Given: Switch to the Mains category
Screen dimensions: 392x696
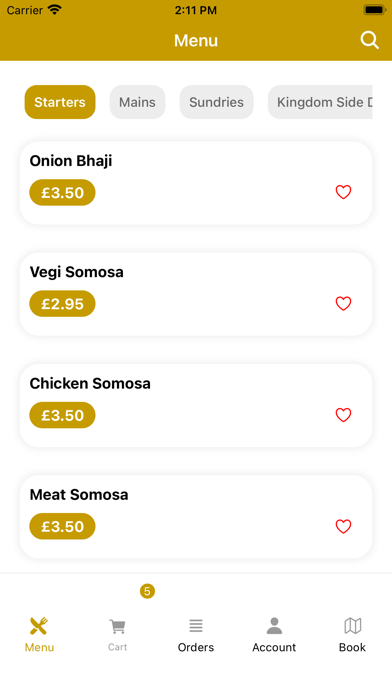Looking at the screenshot, I should point(137,102).
